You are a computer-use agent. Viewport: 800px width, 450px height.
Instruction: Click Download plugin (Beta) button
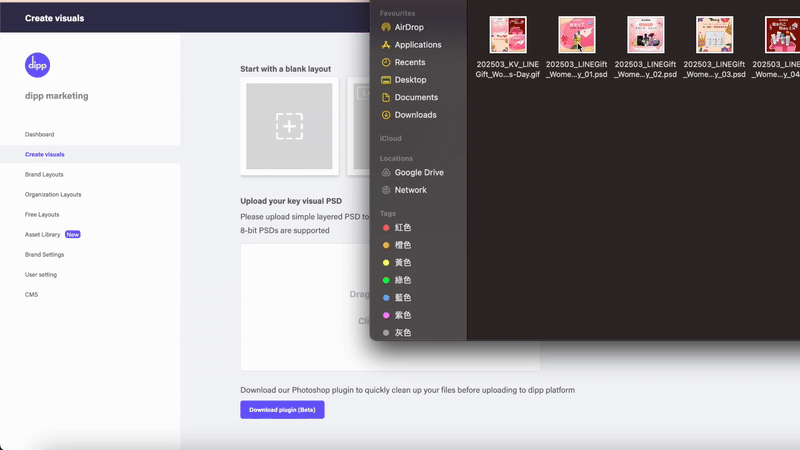282,409
